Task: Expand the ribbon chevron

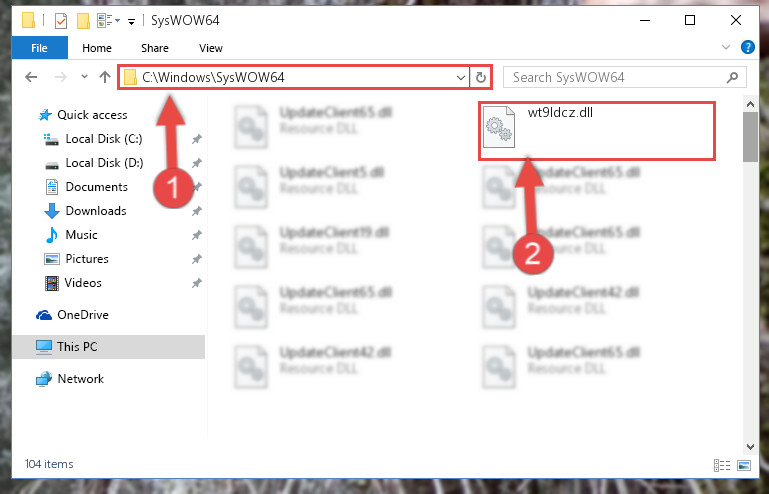Action: [x=725, y=47]
